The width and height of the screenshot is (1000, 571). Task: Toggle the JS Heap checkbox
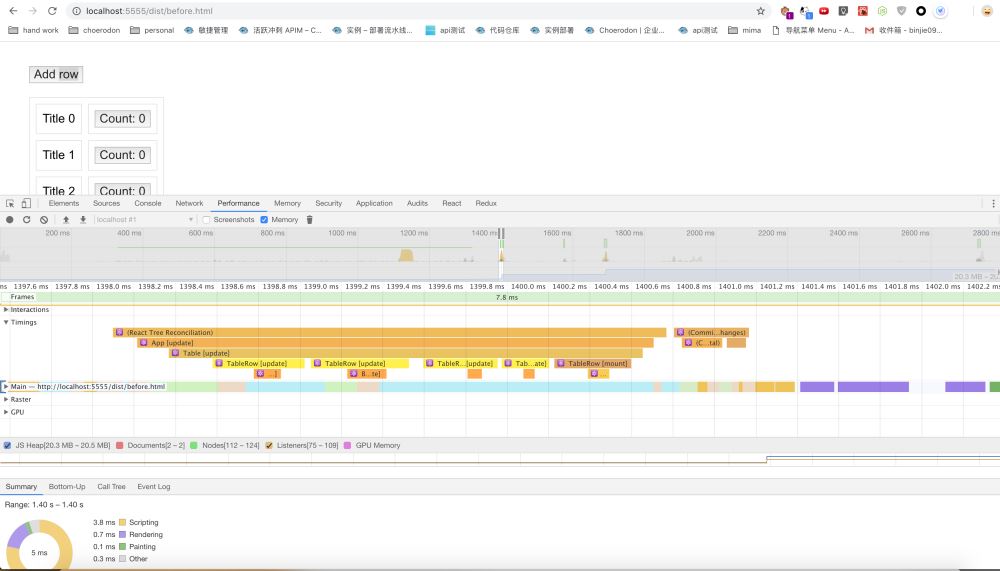tap(8, 445)
